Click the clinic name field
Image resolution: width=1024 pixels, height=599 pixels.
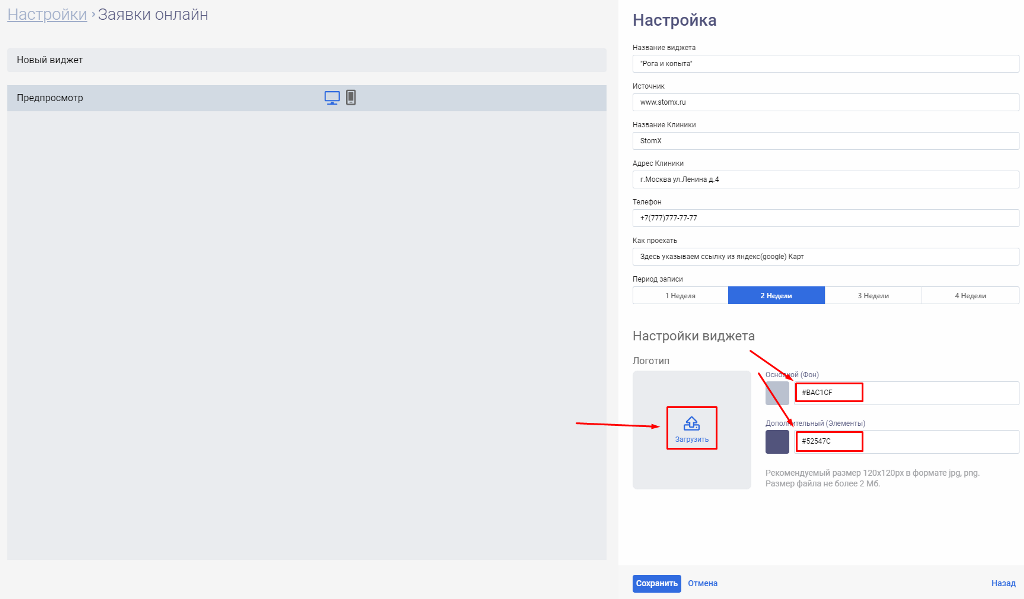point(825,141)
